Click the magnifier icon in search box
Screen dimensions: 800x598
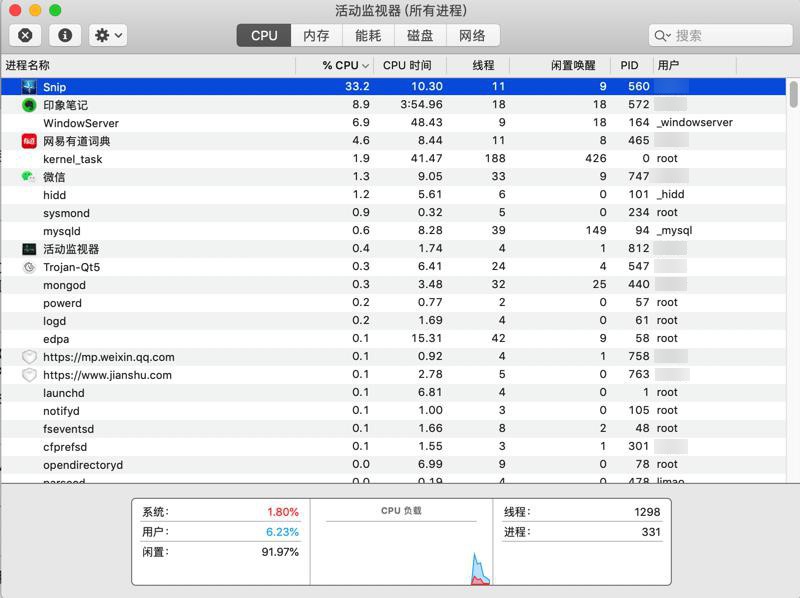(x=662, y=36)
